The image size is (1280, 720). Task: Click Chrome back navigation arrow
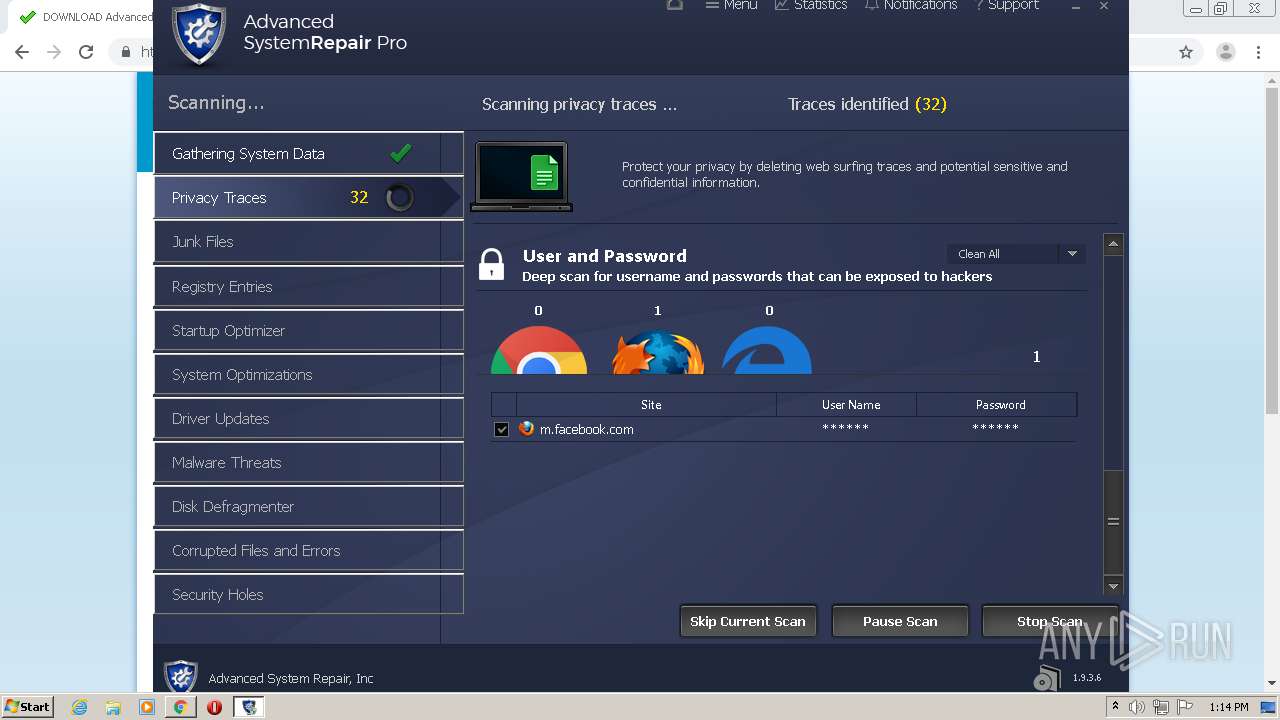[x=22, y=52]
